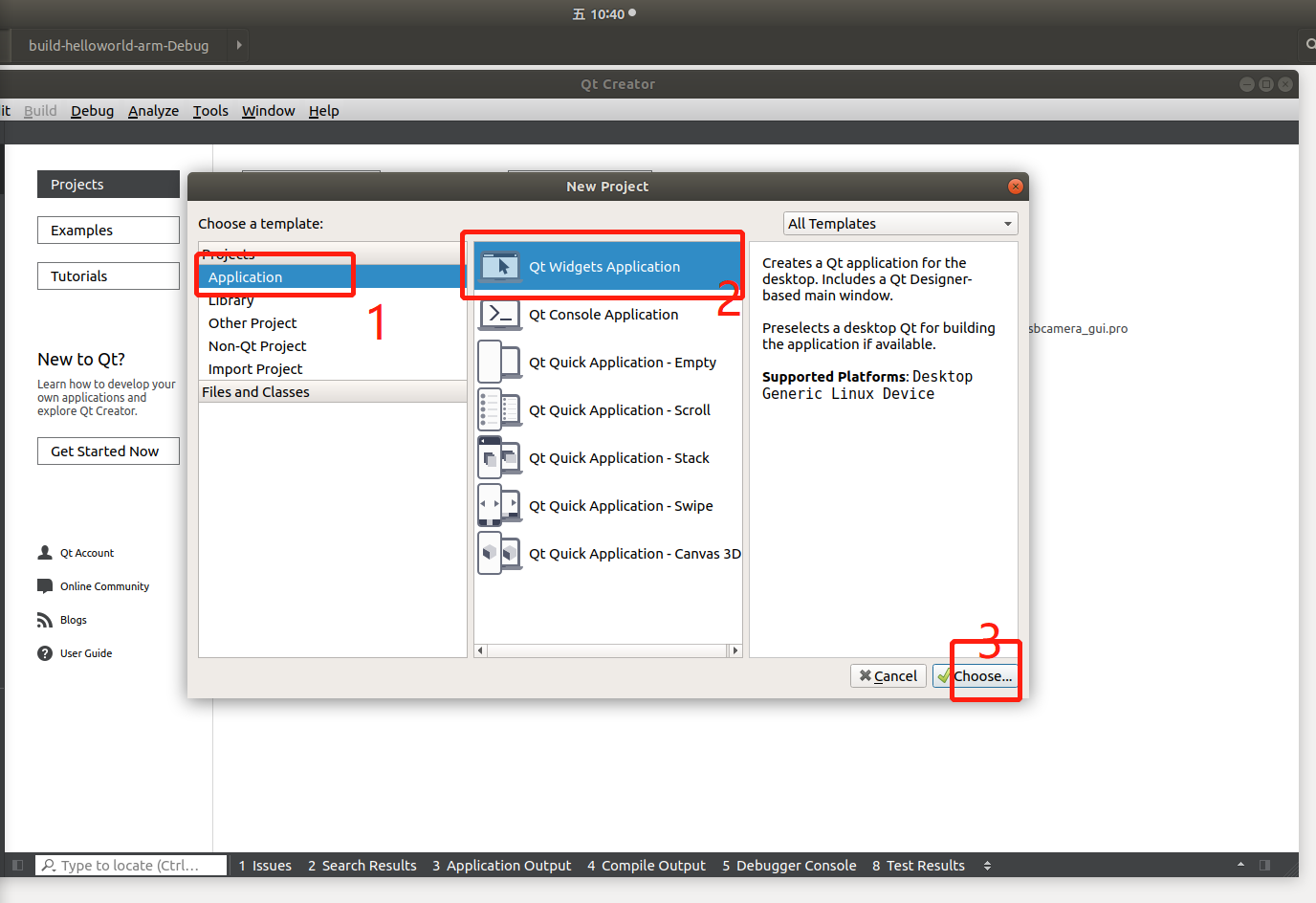Minimize the Qt Creator window

click(1247, 84)
